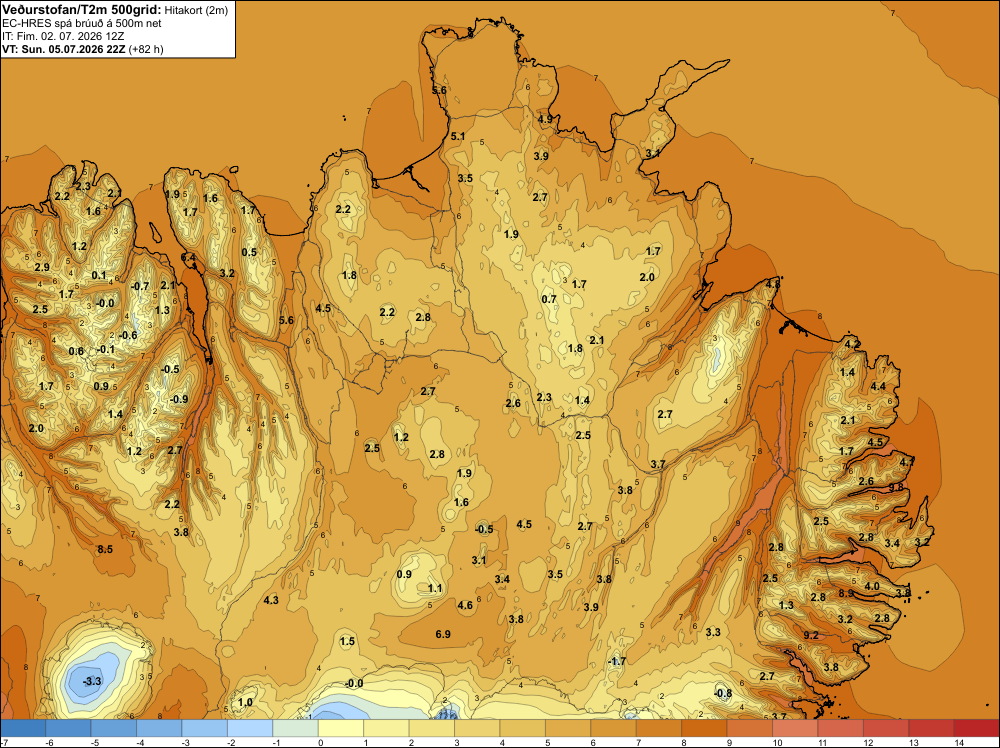Click legend swatch between 9 and 10
Viewport: 1000px width, 748px height.
pyautogui.click(x=749, y=728)
